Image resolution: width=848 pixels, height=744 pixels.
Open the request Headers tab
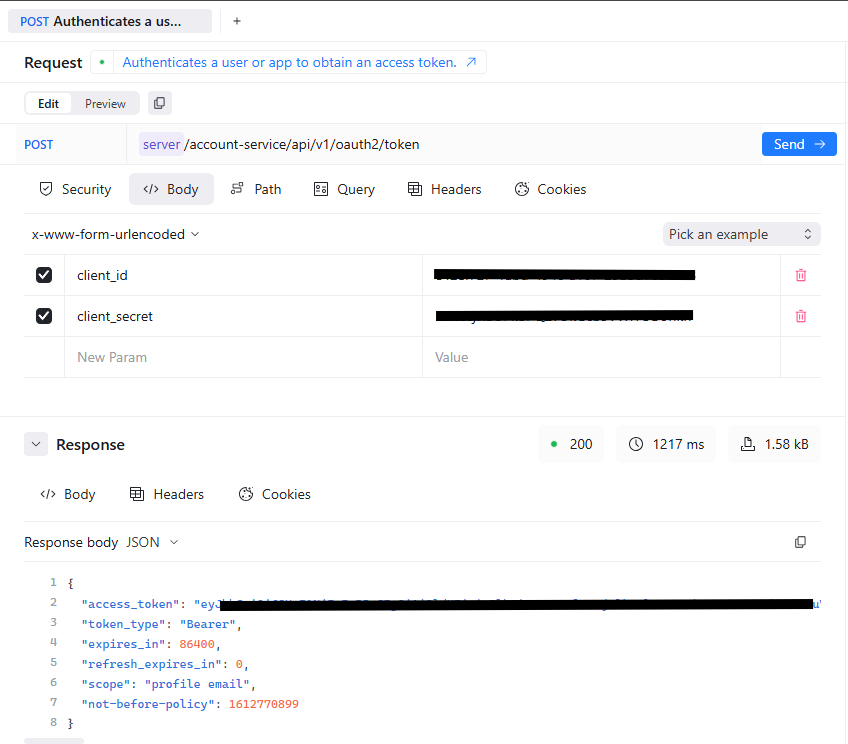coord(444,189)
